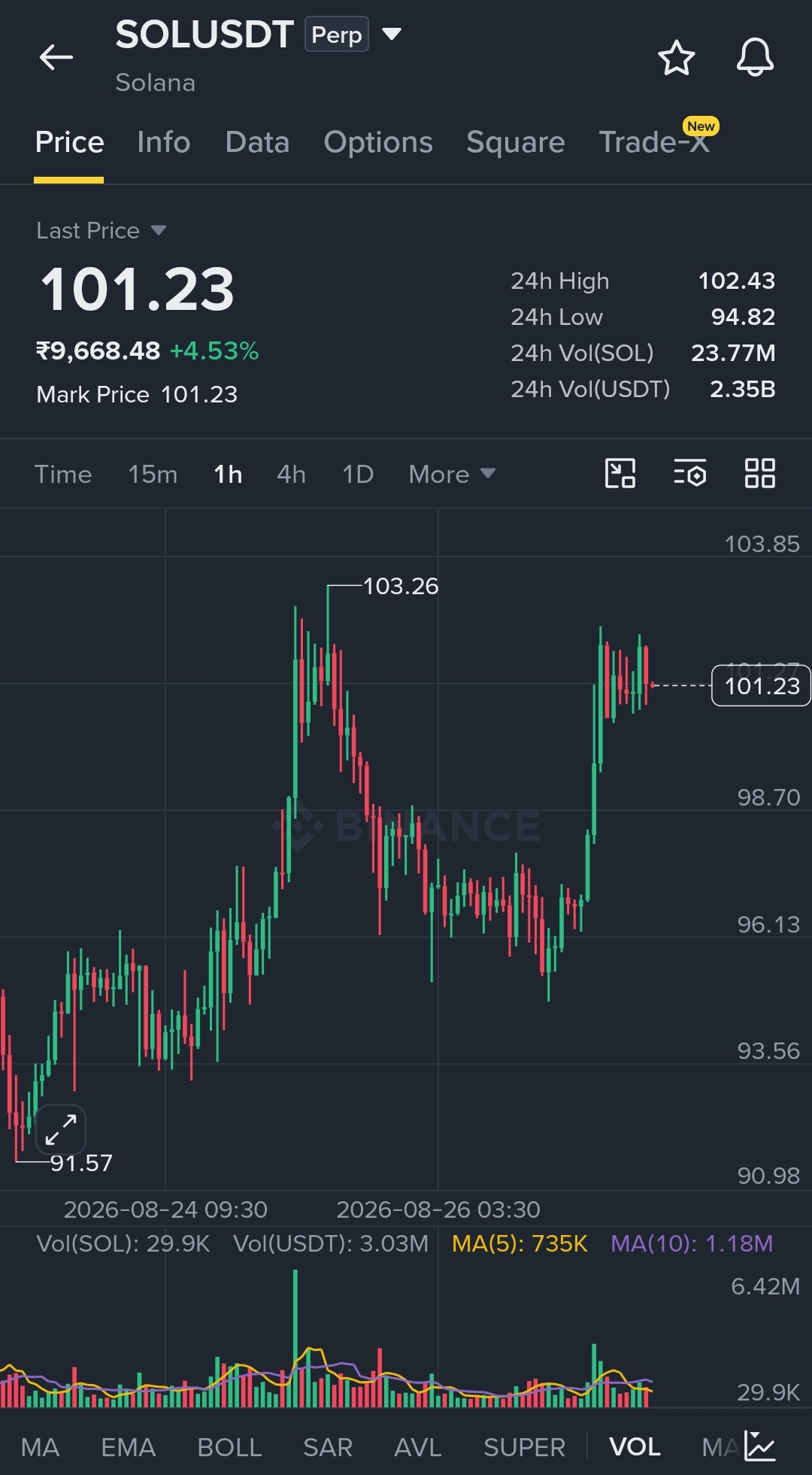Tap the Solana subtitle text

156,83
